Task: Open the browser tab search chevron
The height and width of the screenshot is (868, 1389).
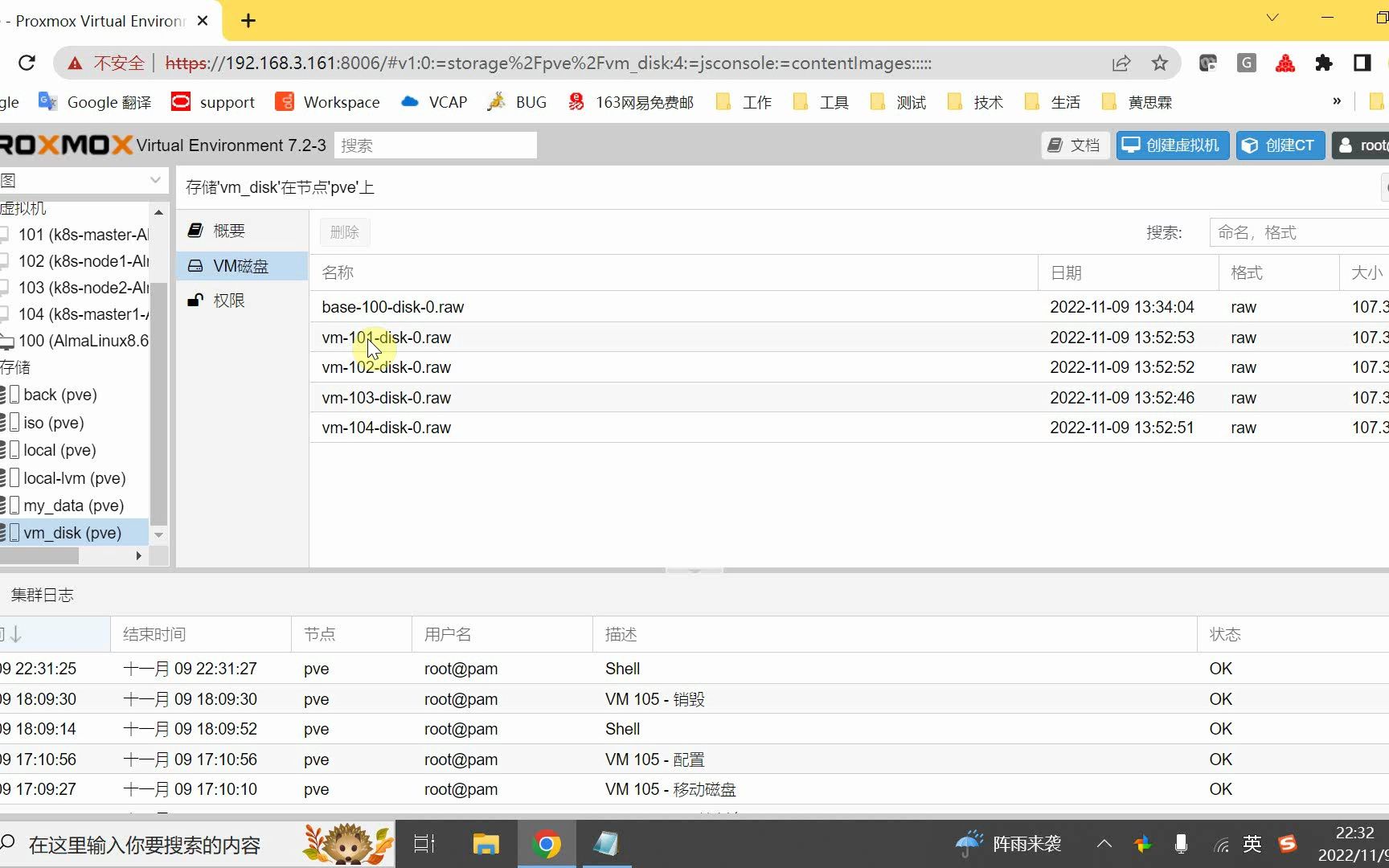Action: (x=1272, y=18)
